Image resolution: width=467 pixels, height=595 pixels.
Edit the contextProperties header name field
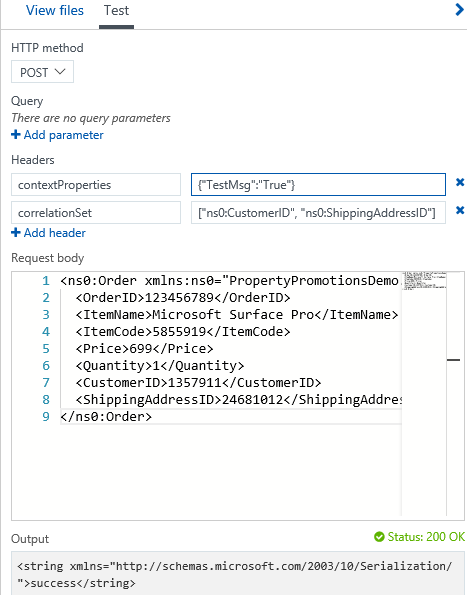[x=96, y=185]
